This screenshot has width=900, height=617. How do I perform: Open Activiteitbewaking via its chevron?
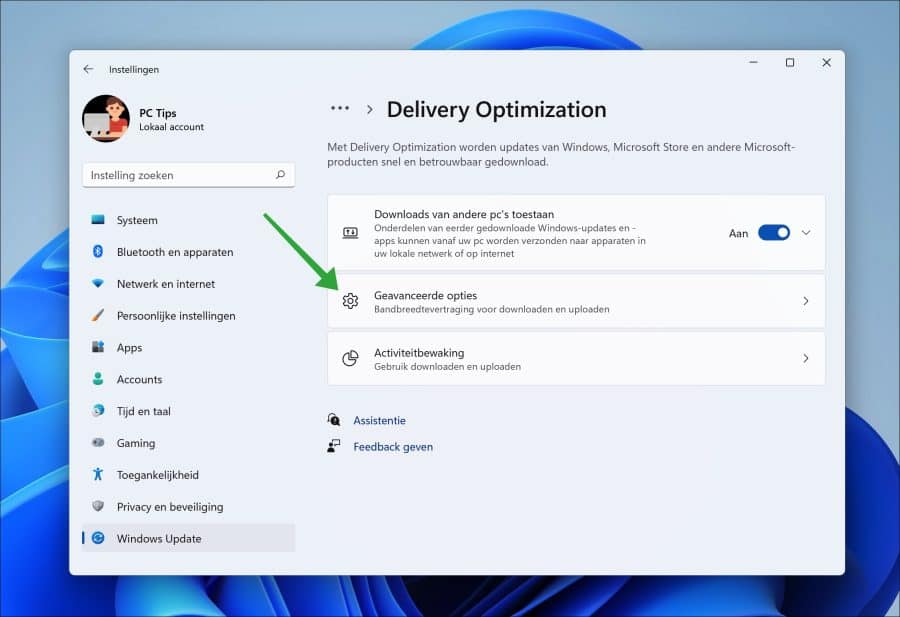[806, 358]
